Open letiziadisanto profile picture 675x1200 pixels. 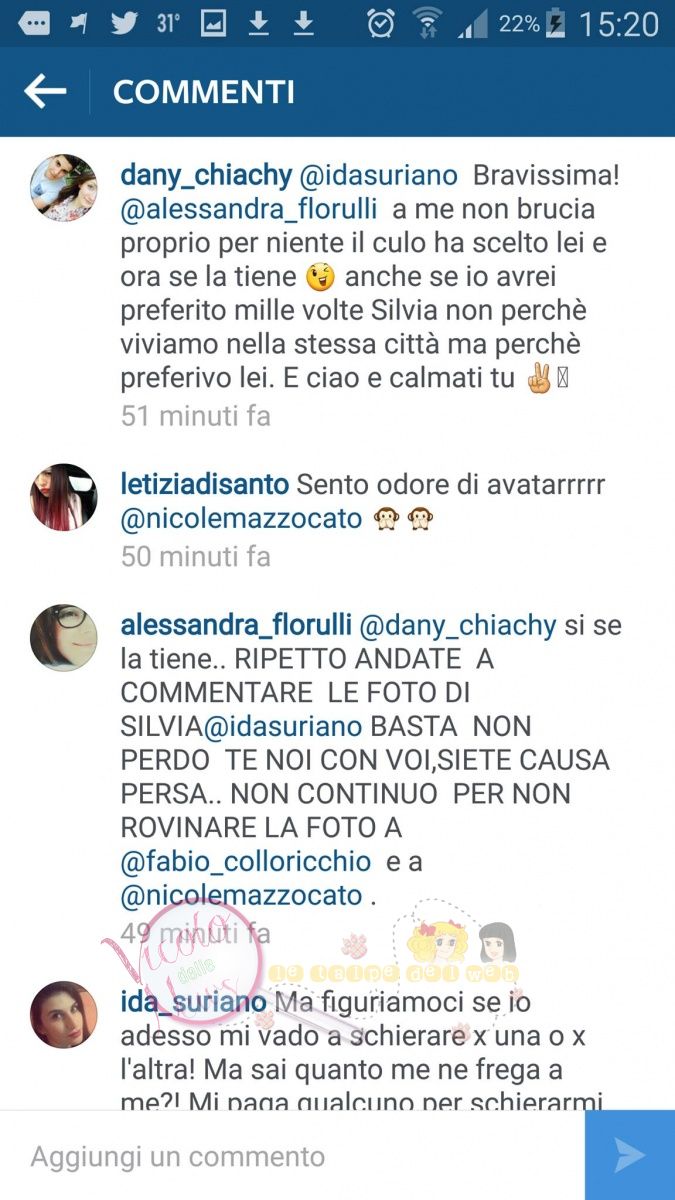click(64, 496)
